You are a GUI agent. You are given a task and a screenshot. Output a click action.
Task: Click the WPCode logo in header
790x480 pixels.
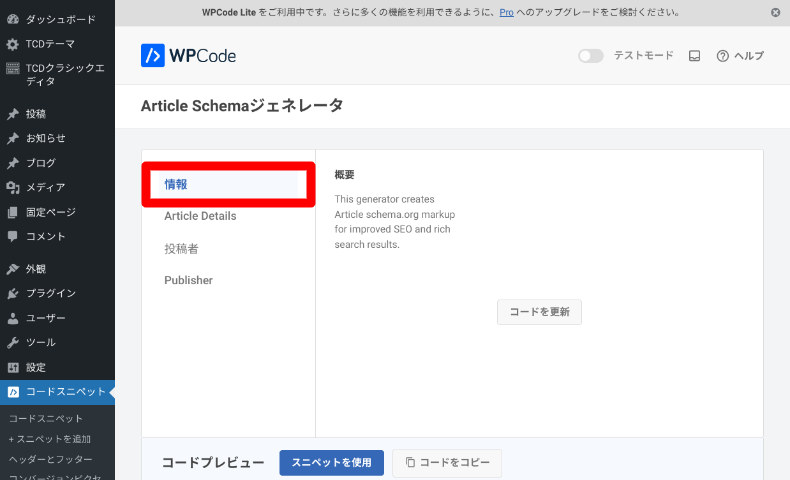188,55
